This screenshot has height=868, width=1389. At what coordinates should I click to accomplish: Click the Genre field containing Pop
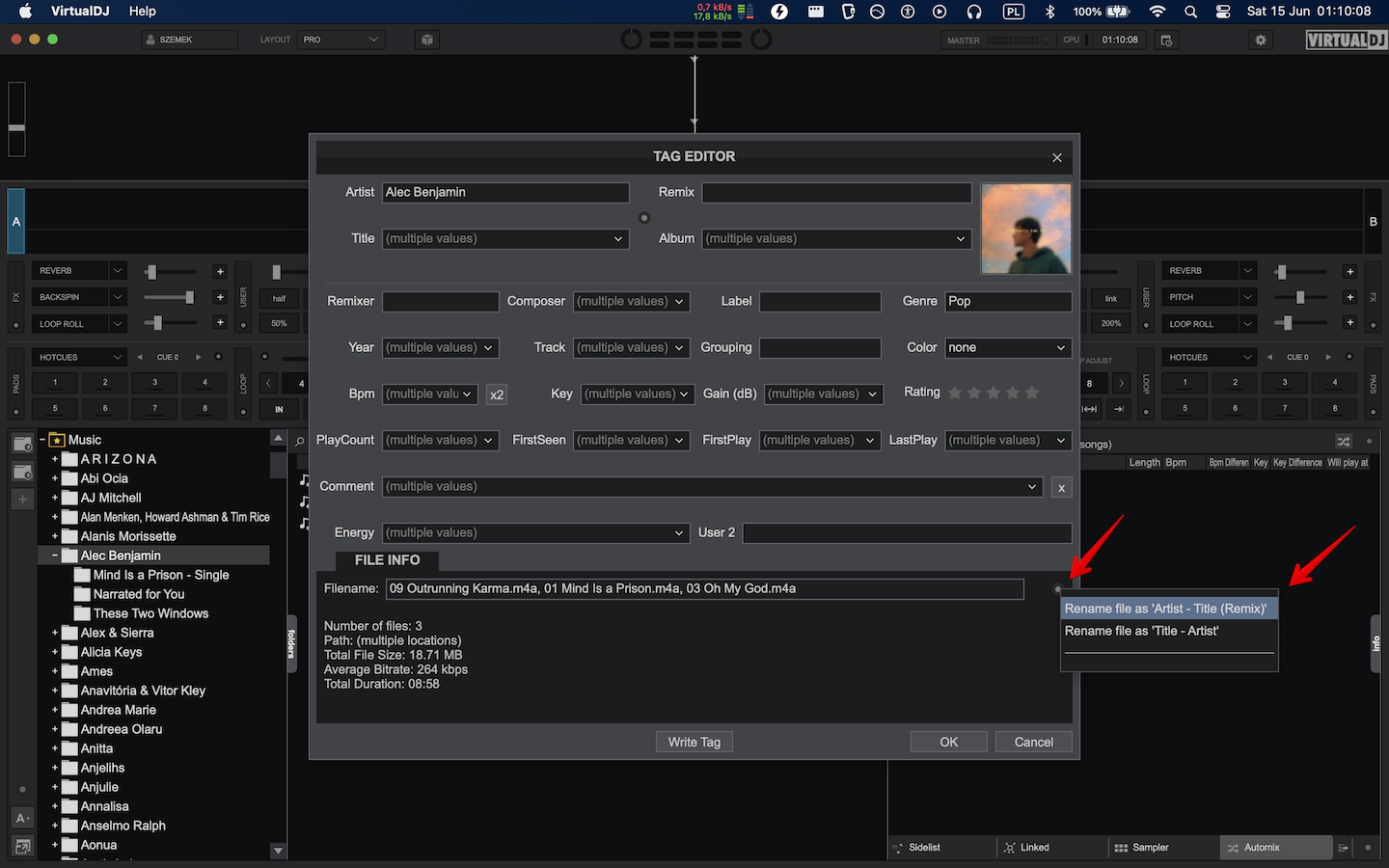point(1008,302)
